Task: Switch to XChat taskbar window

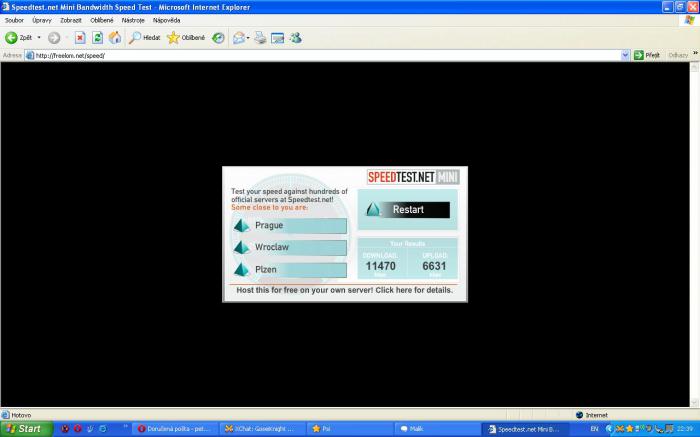Action: tap(263, 429)
